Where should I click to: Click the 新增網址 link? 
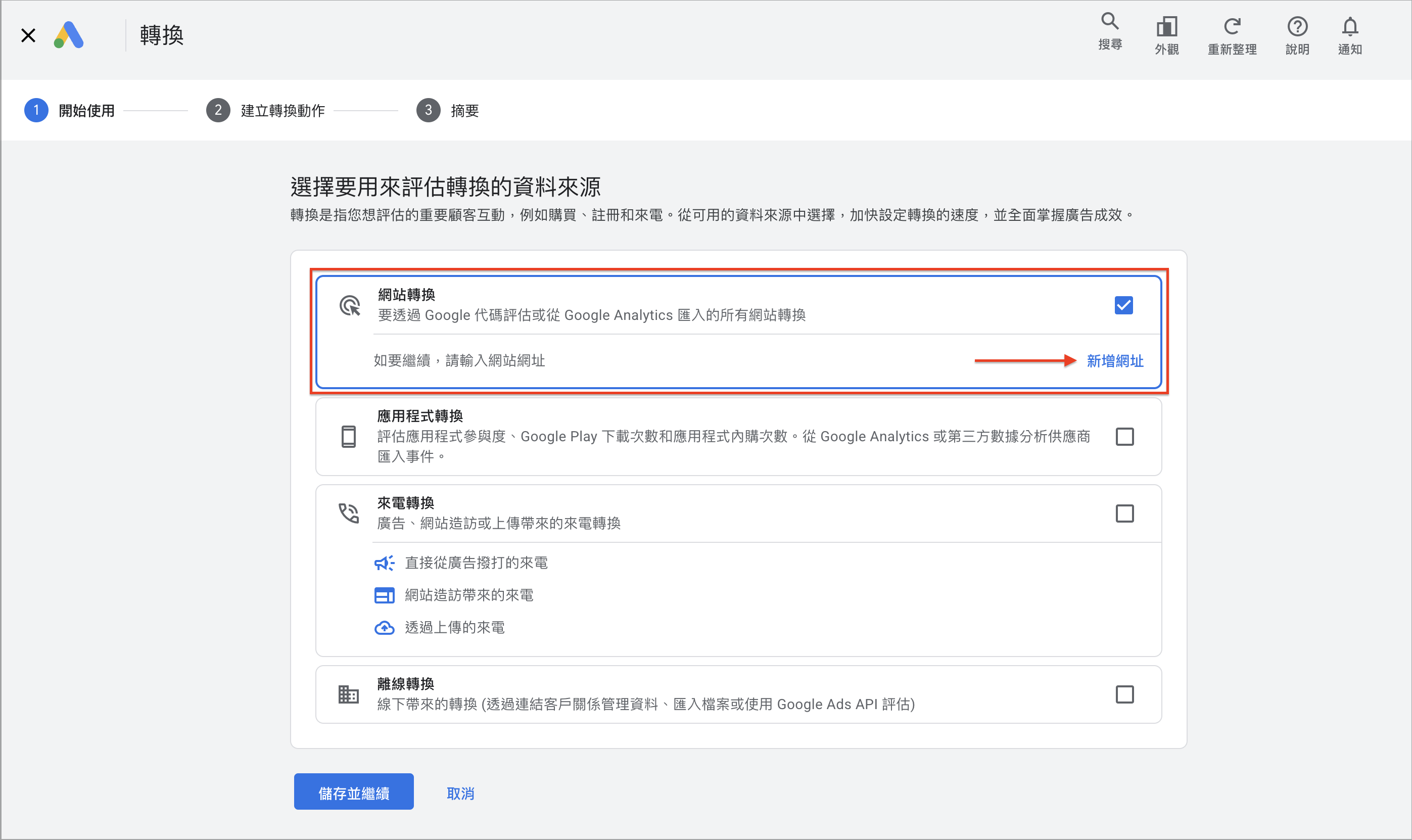(x=1115, y=360)
